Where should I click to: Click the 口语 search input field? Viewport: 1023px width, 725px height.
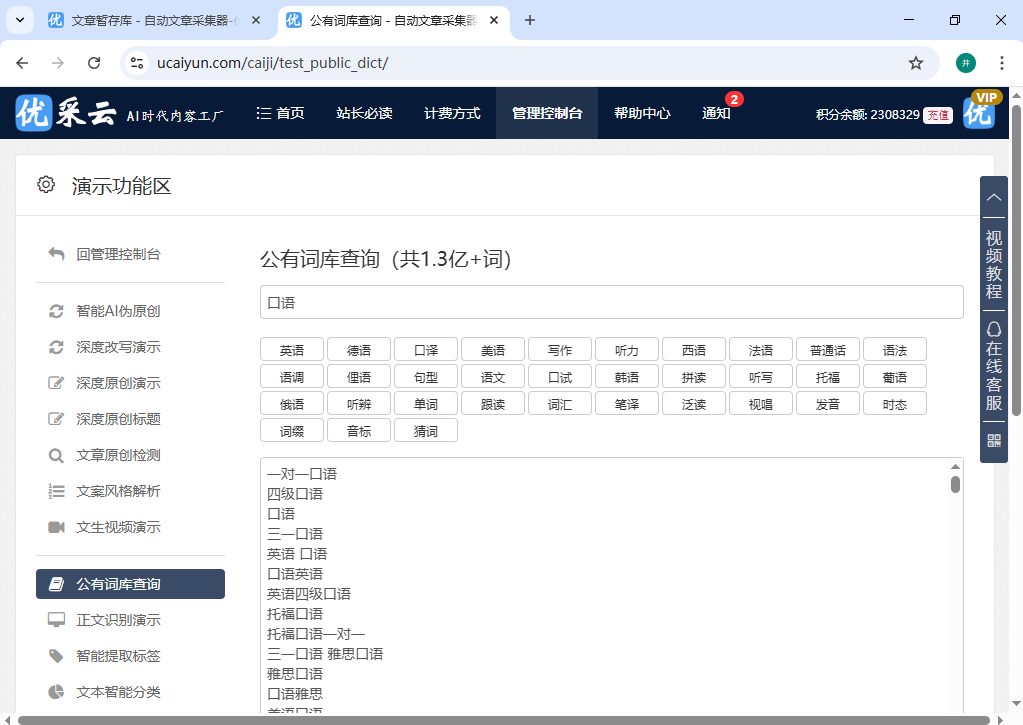pos(611,302)
